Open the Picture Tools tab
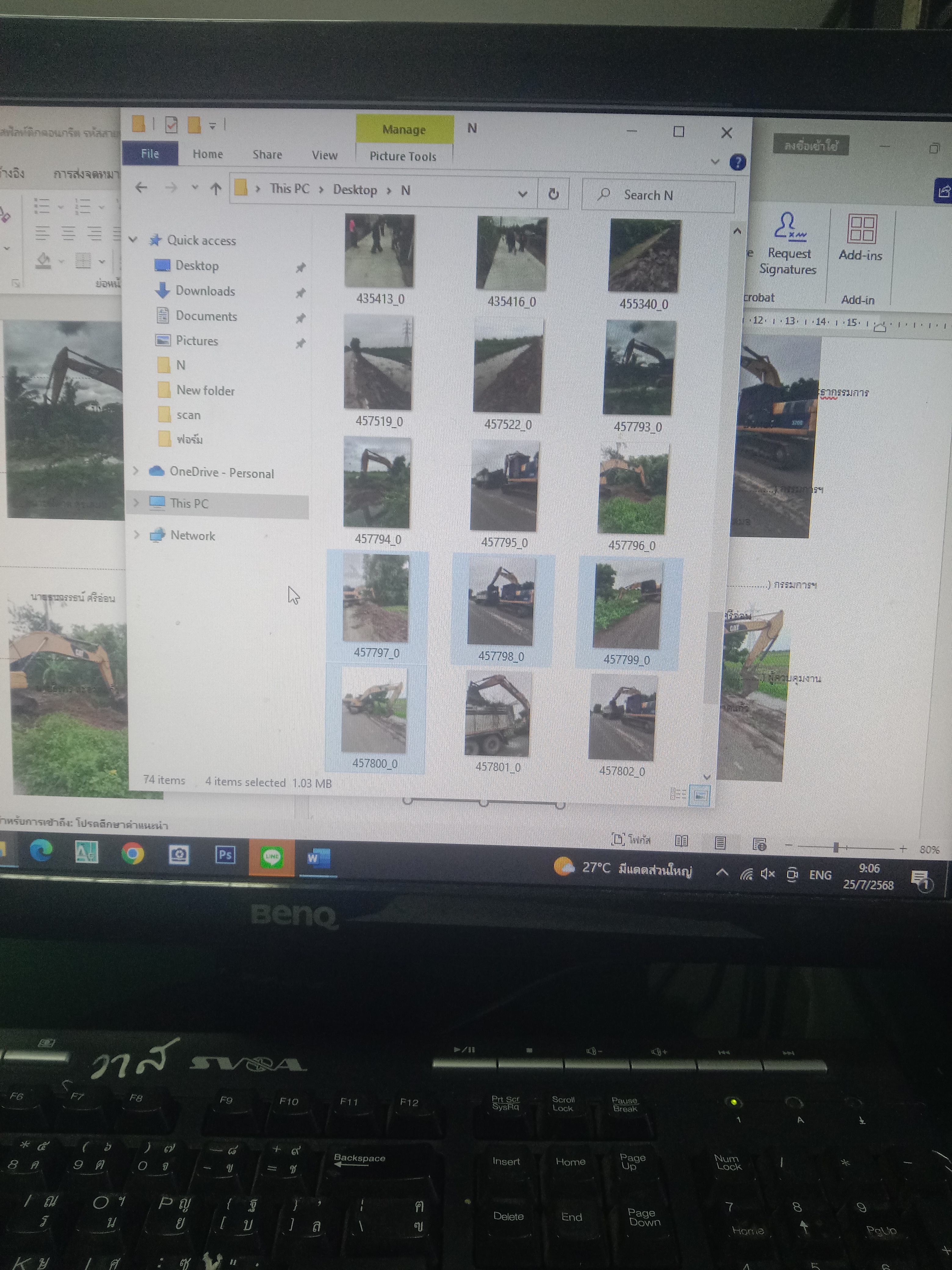Screen dimensions: 952x1270 coord(403,156)
